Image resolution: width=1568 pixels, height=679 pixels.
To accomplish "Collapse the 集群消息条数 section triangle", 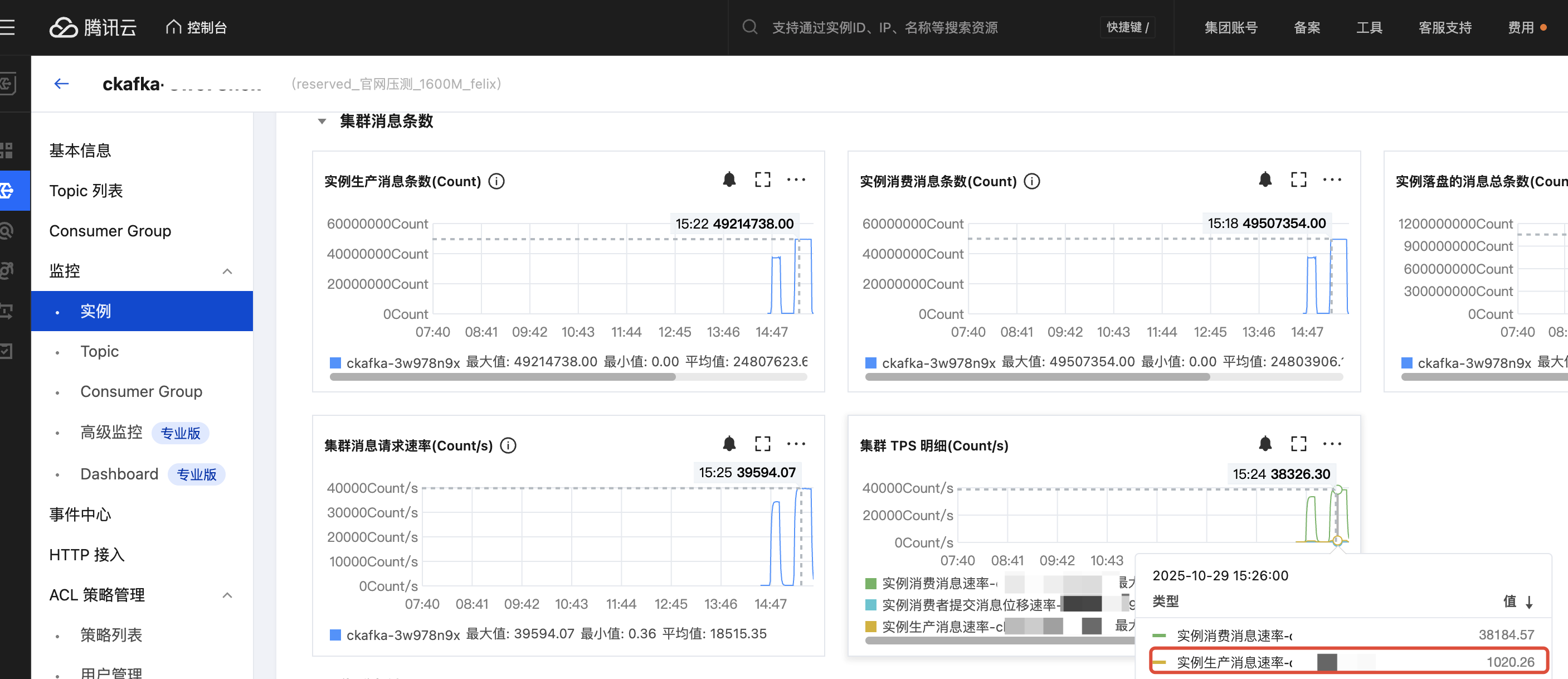I will pos(322,121).
